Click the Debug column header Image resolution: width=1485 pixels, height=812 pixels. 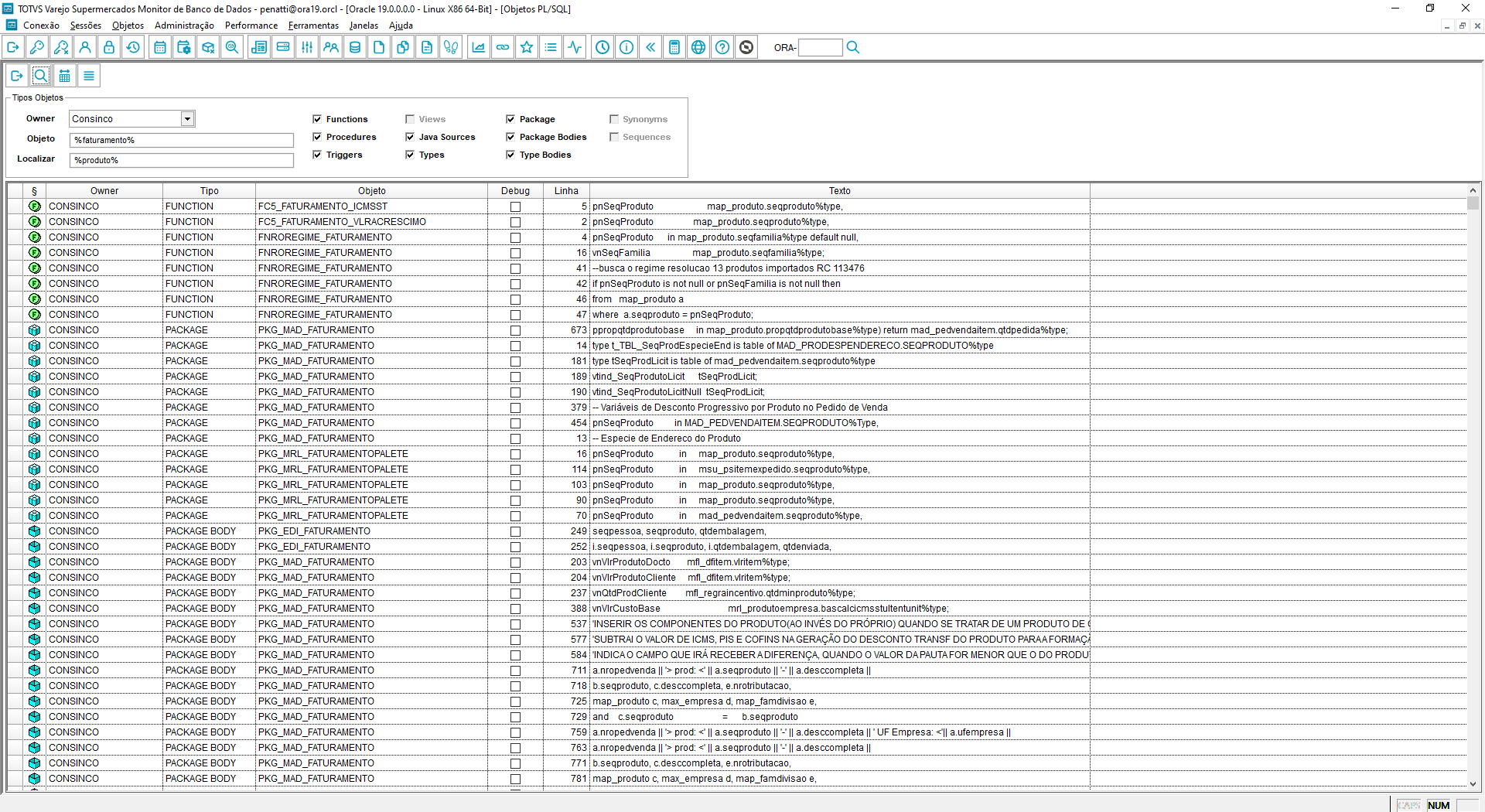click(x=516, y=191)
